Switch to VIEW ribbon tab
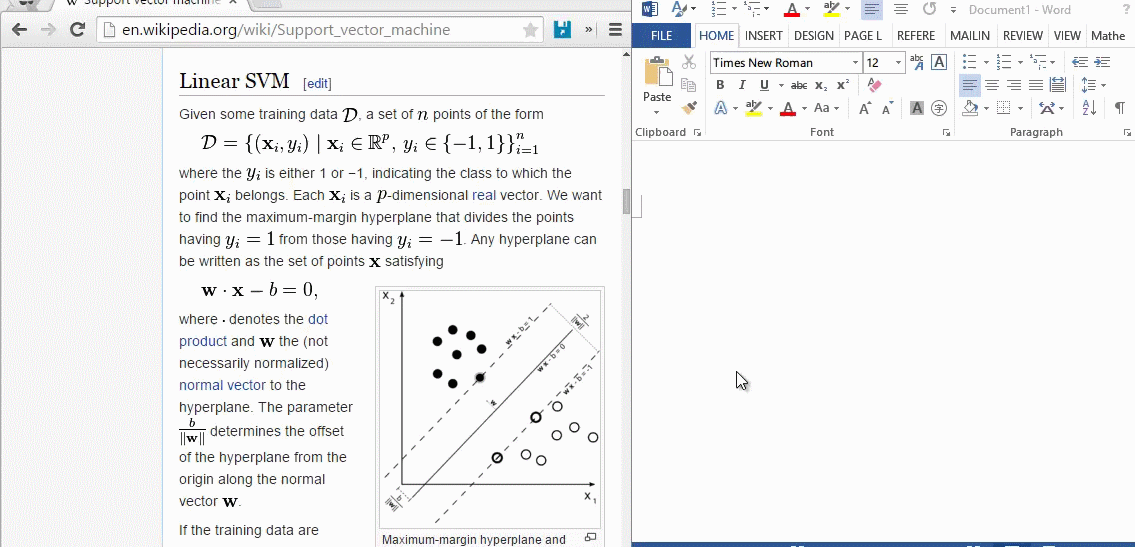1135x547 pixels. click(x=1067, y=35)
